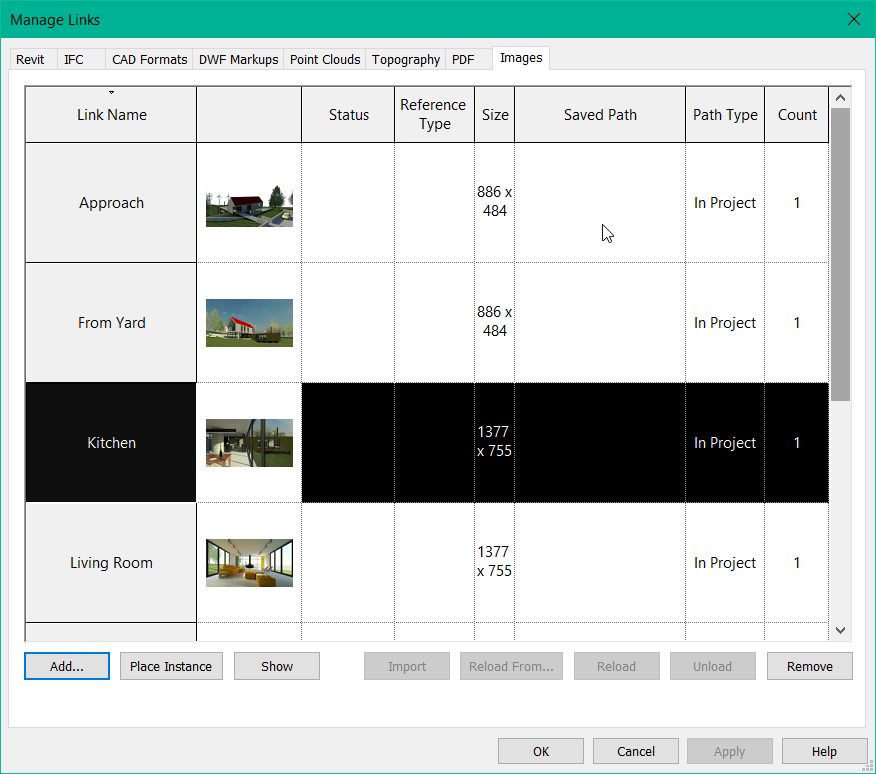Click Living Room's In Project path type

point(725,563)
